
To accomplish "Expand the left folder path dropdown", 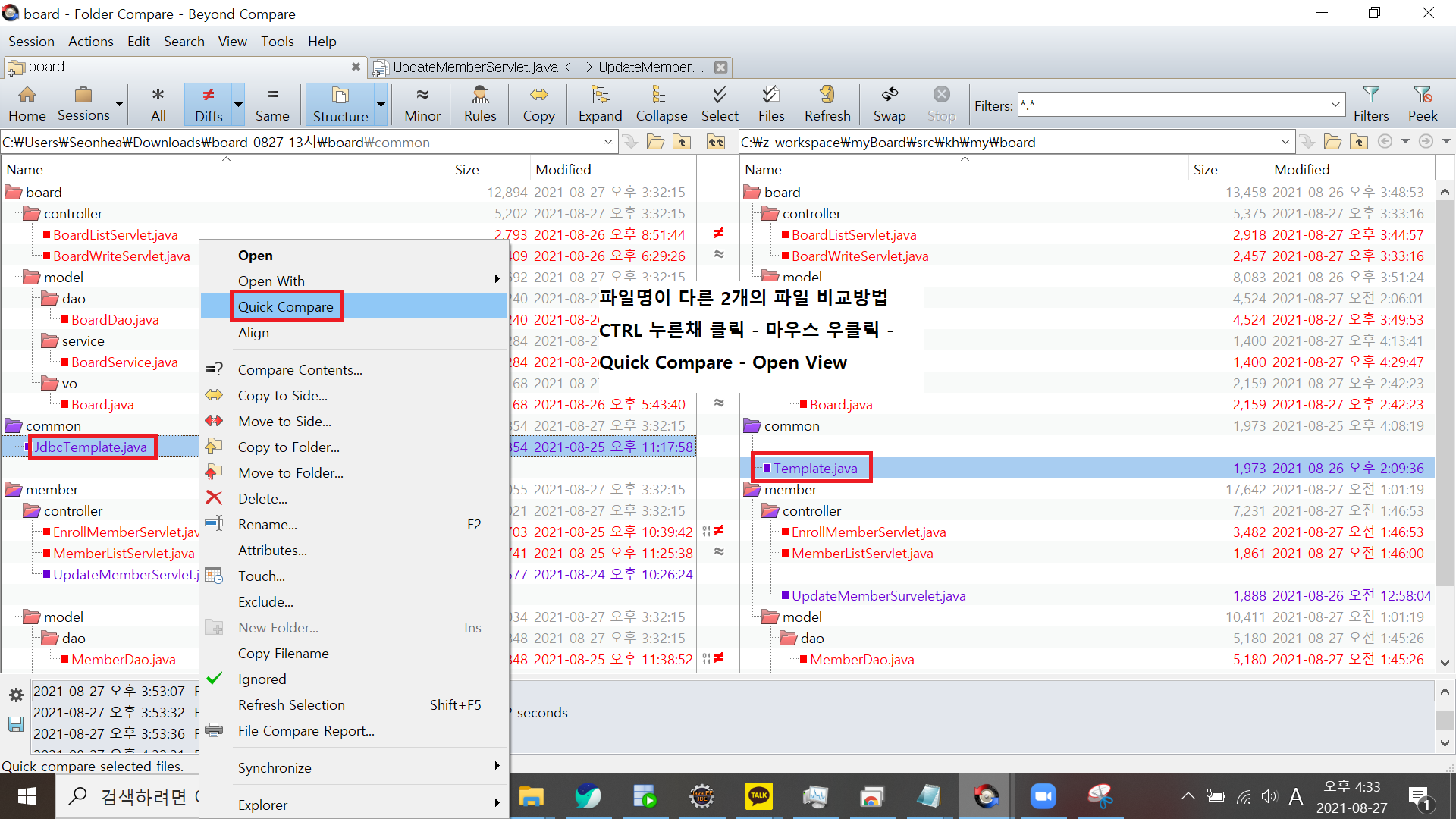I will coord(608,142).
